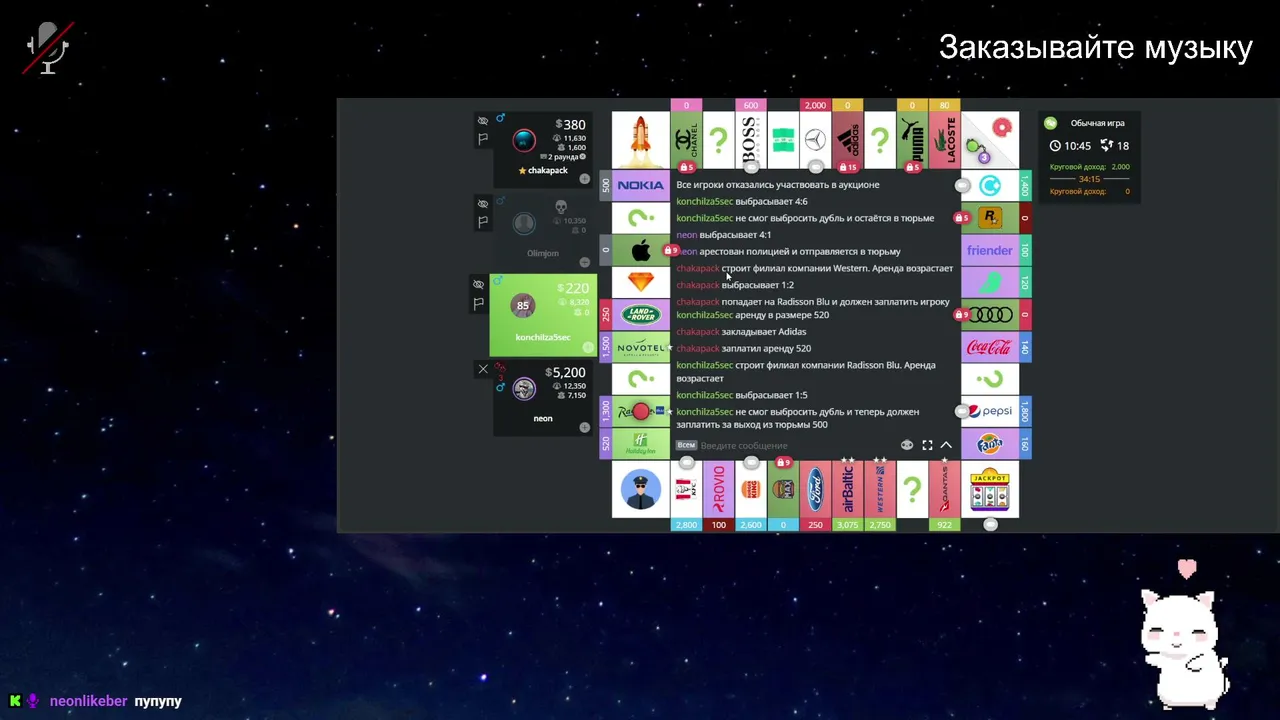
Task: Select the Hugo Boss property cell
Action: (751, 140)
